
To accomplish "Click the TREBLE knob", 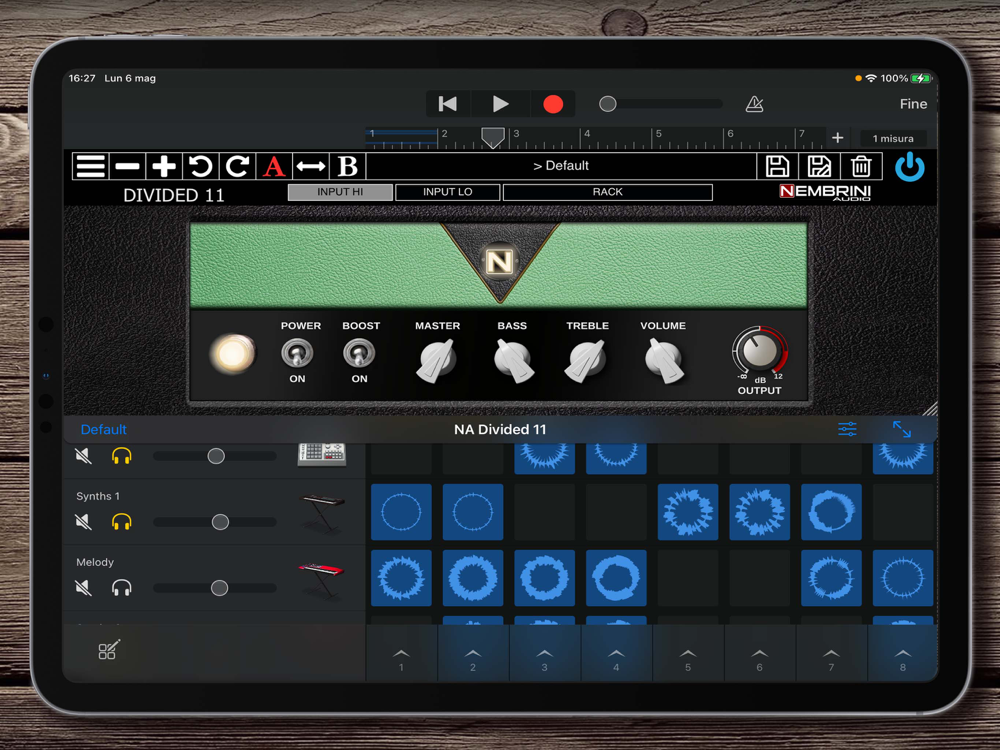I will [x=585, y=360].
